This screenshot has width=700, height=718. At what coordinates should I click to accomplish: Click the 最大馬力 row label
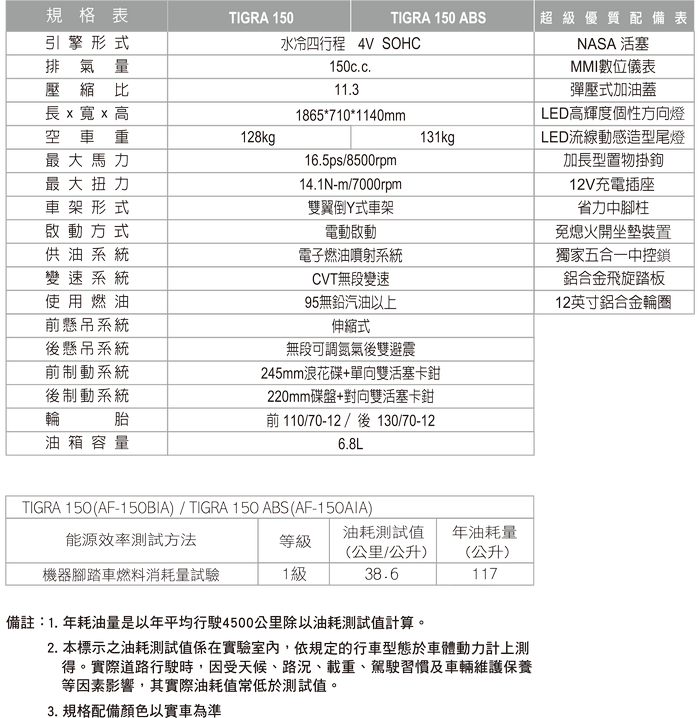coord(87,161)
